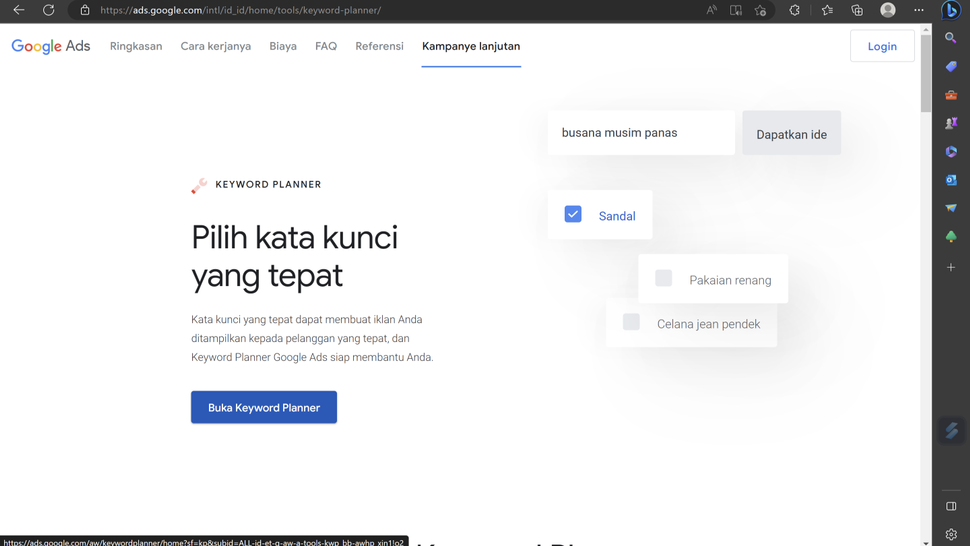The image size is (970, 546).
Task: Open the sidebar Search icon
Action: [951, 38]
